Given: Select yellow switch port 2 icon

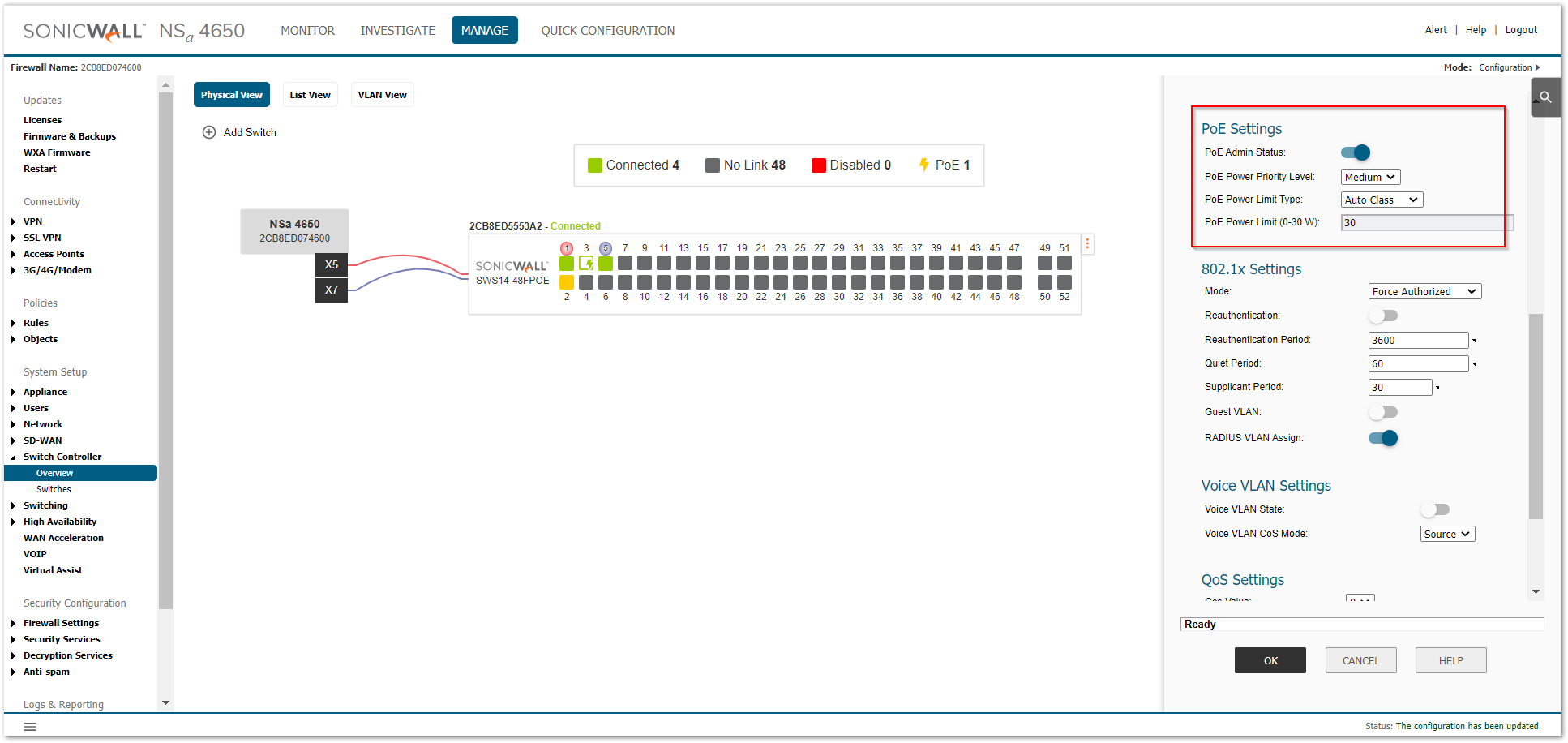Looking at the screenshot, I should [x=567, y=282].
